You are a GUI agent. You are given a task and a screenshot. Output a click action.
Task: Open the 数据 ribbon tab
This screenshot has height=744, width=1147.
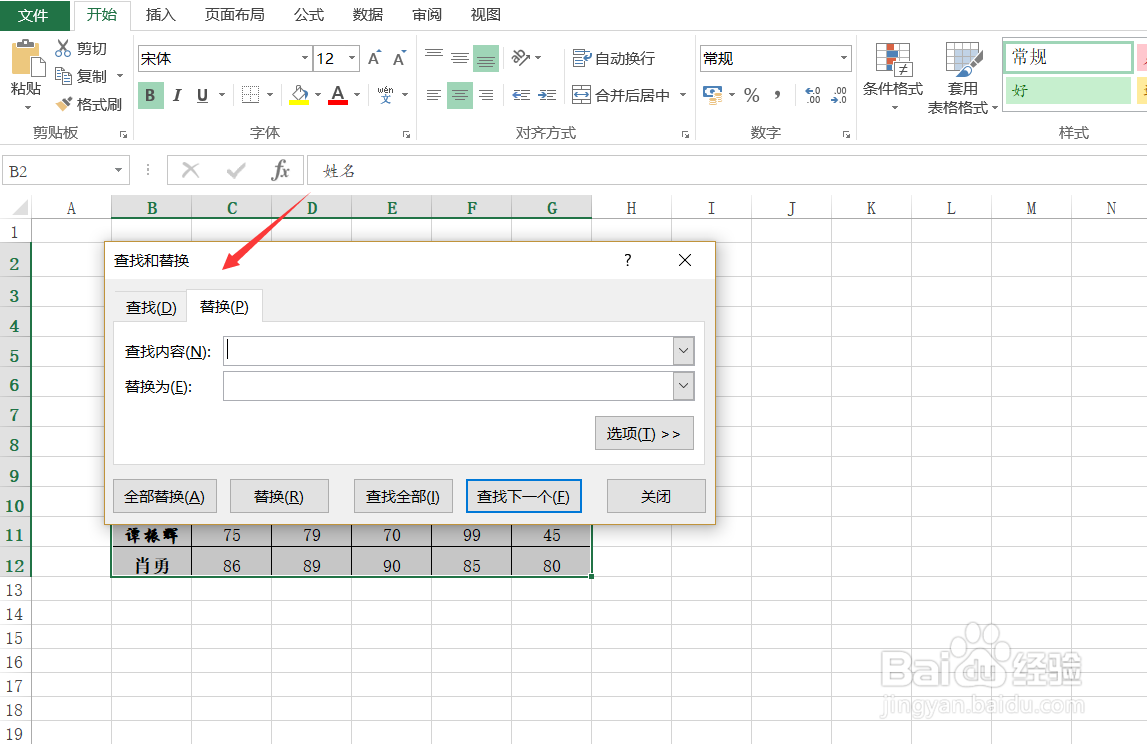(366, 14)
